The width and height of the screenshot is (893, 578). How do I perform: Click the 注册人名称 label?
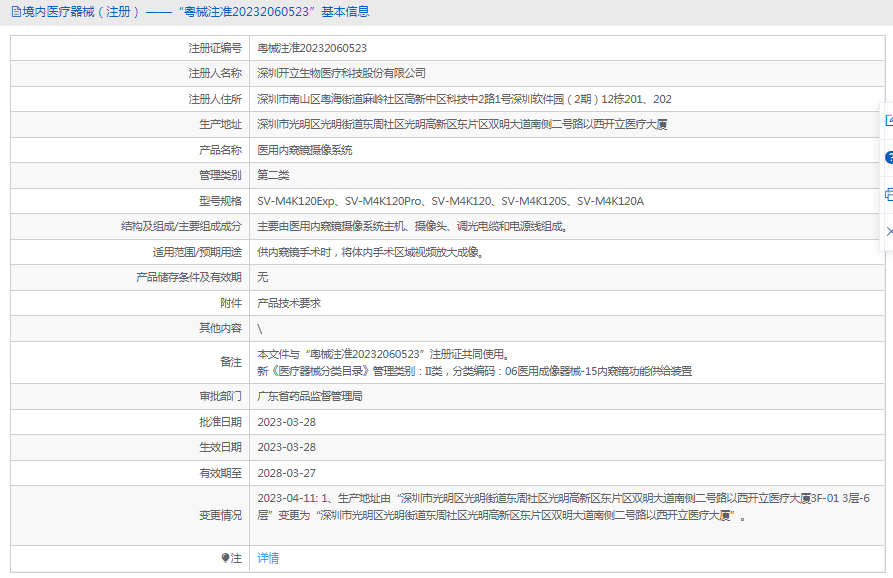click(215, 73)
